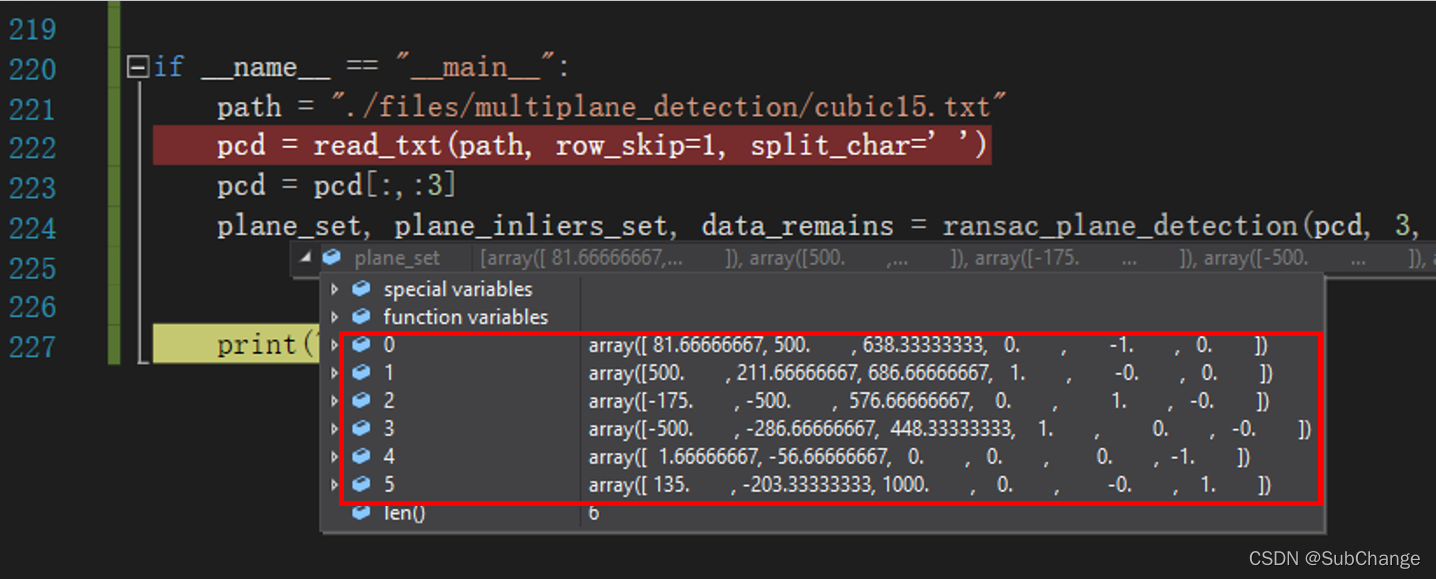The width and height of the screenshot is (1436, 579).
Task: Click array value starting with -500., -286.66666667
Action: point(949,429)
